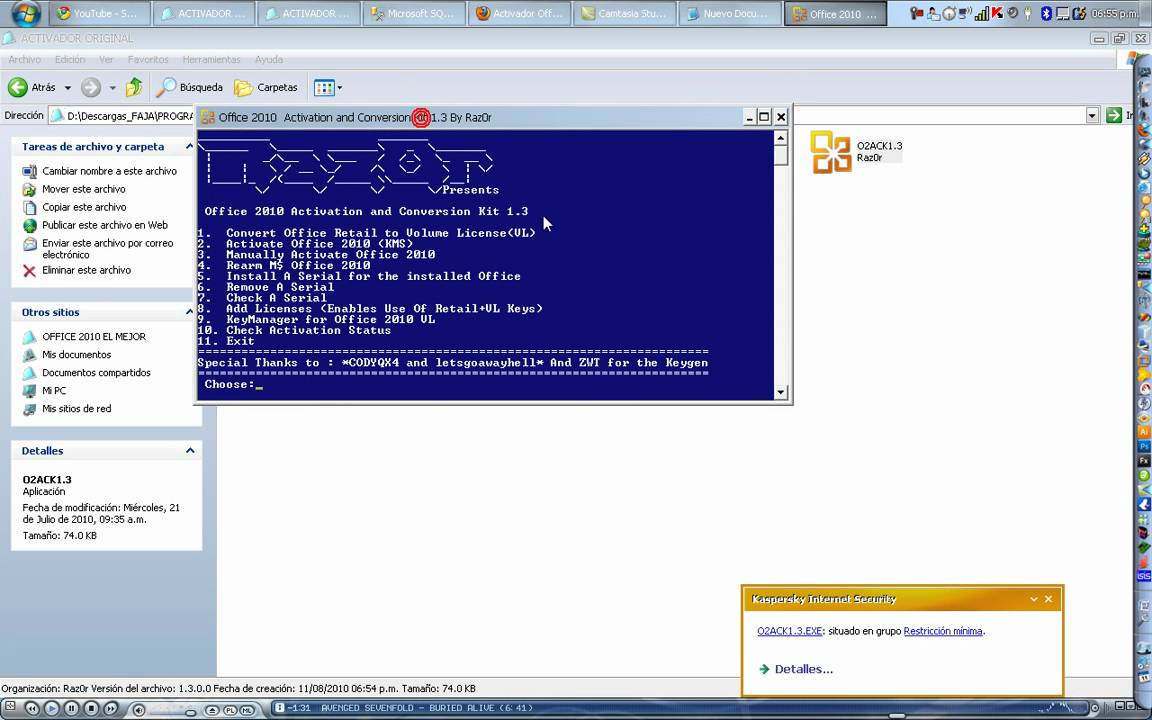Click console scrollbar down arrow
The height and width of the screenshot is (720, 1152).
click(x=780, y=392)
